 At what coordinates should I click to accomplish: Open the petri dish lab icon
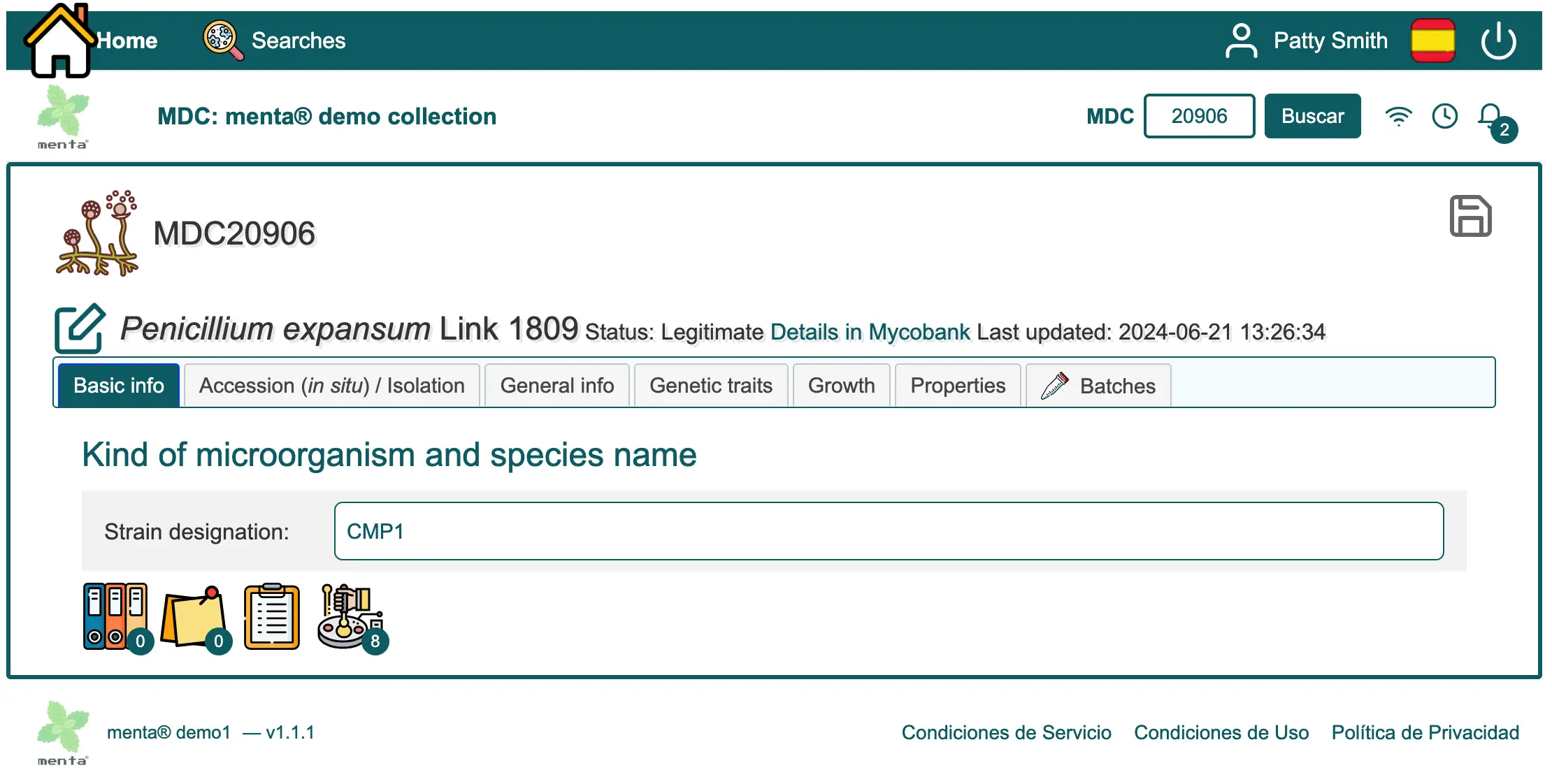(x=350, y=617)
